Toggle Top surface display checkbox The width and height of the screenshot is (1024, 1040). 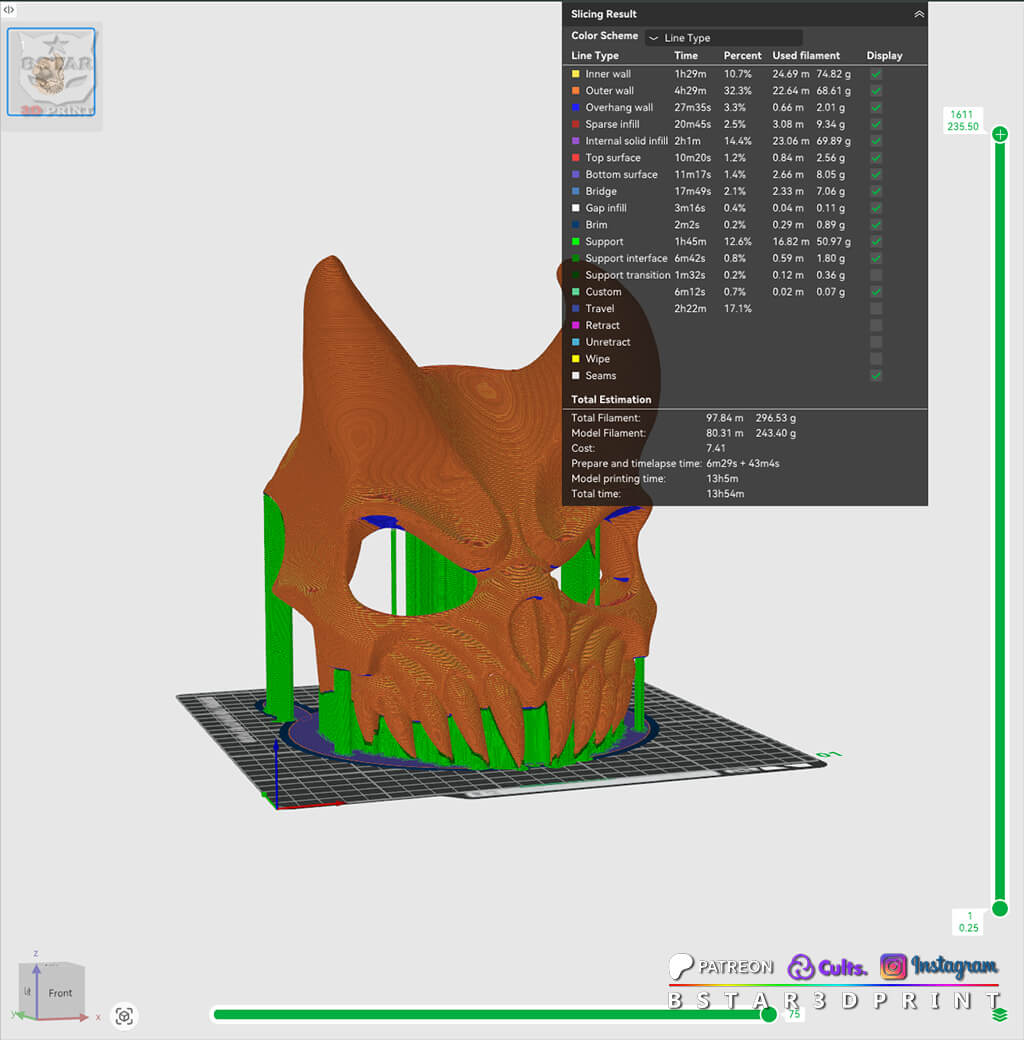click(x=876, y=158)
